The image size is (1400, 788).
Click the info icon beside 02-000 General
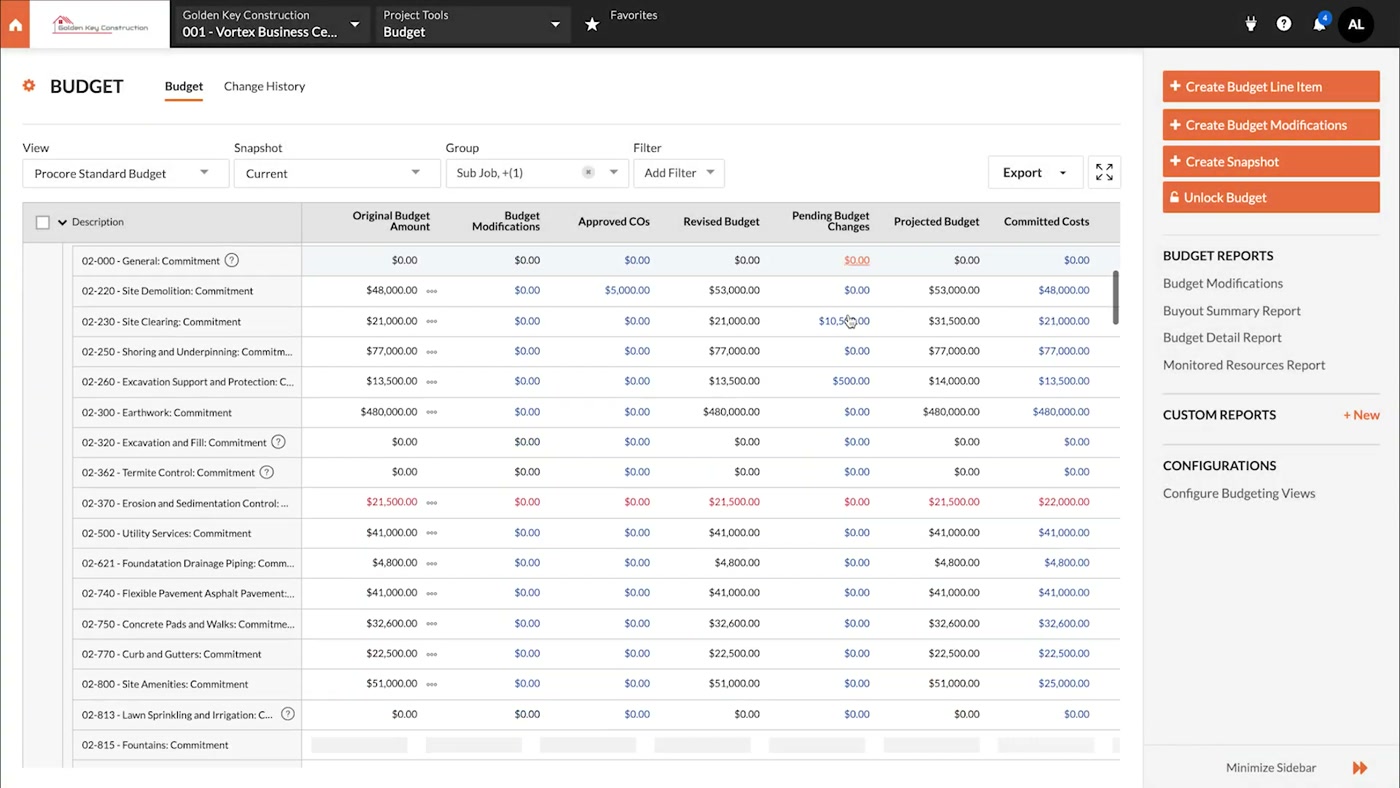[x=232, y=260]
